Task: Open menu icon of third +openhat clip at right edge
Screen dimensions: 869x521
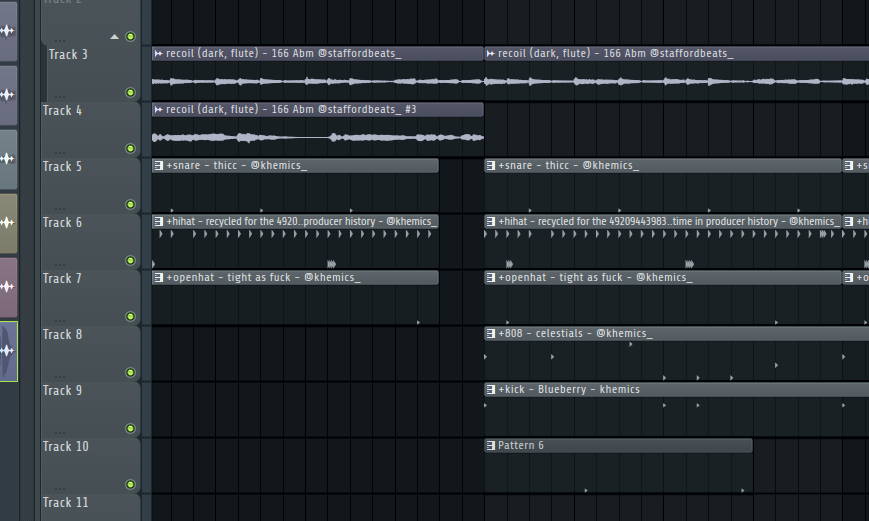Action: coord(848,277)
